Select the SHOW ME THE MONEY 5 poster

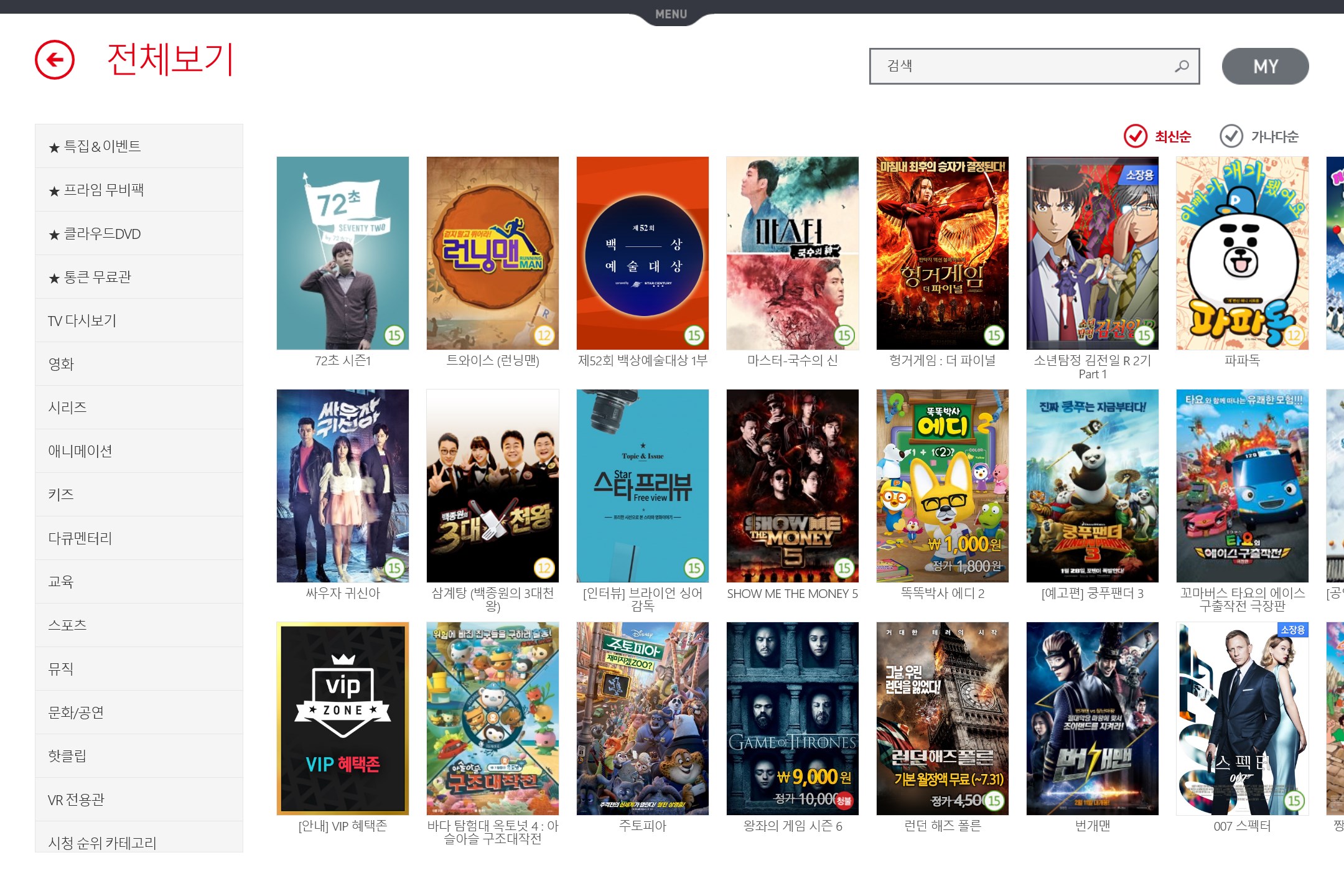click(x=792, y=486)
